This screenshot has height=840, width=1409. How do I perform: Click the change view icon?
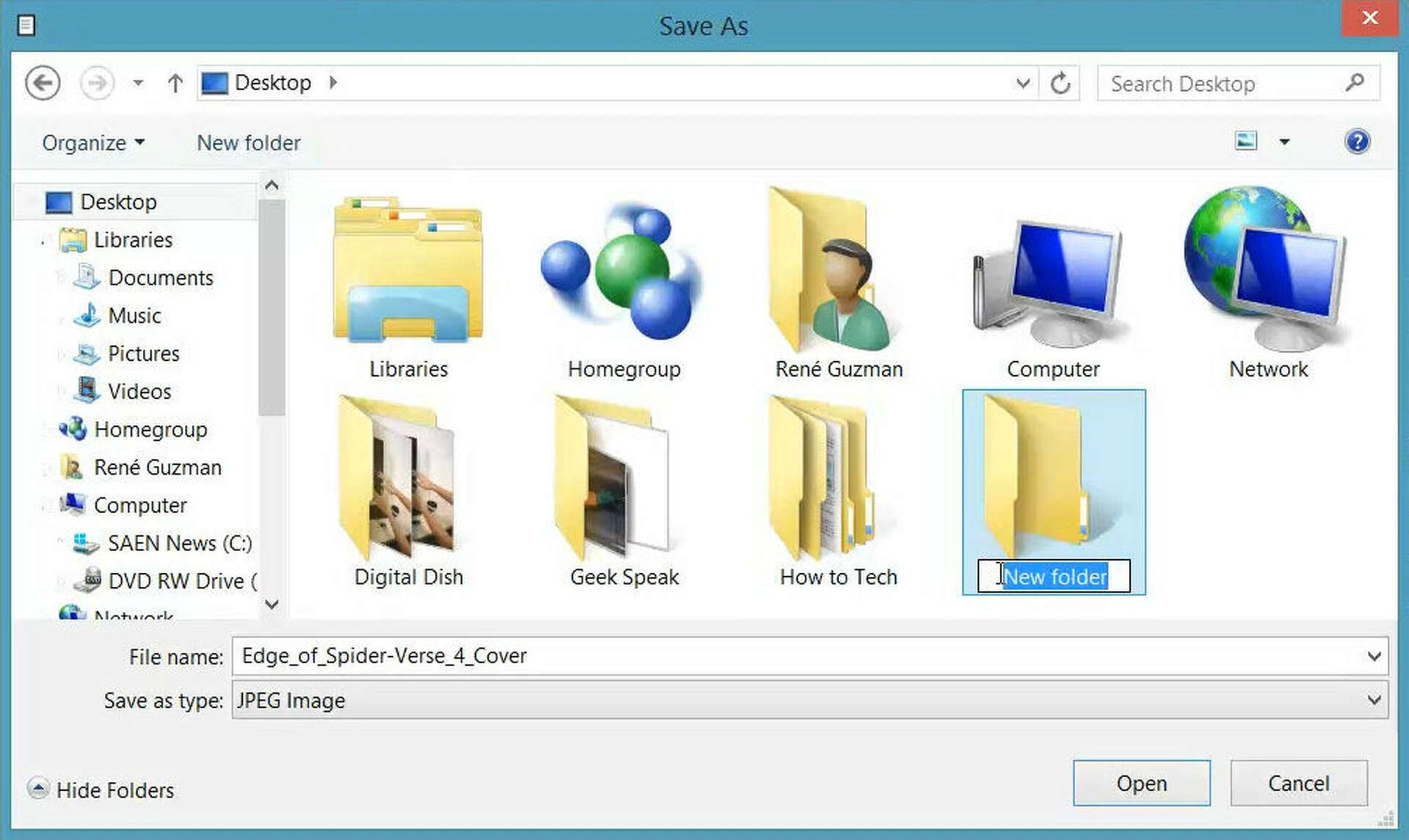[1246, 141]
